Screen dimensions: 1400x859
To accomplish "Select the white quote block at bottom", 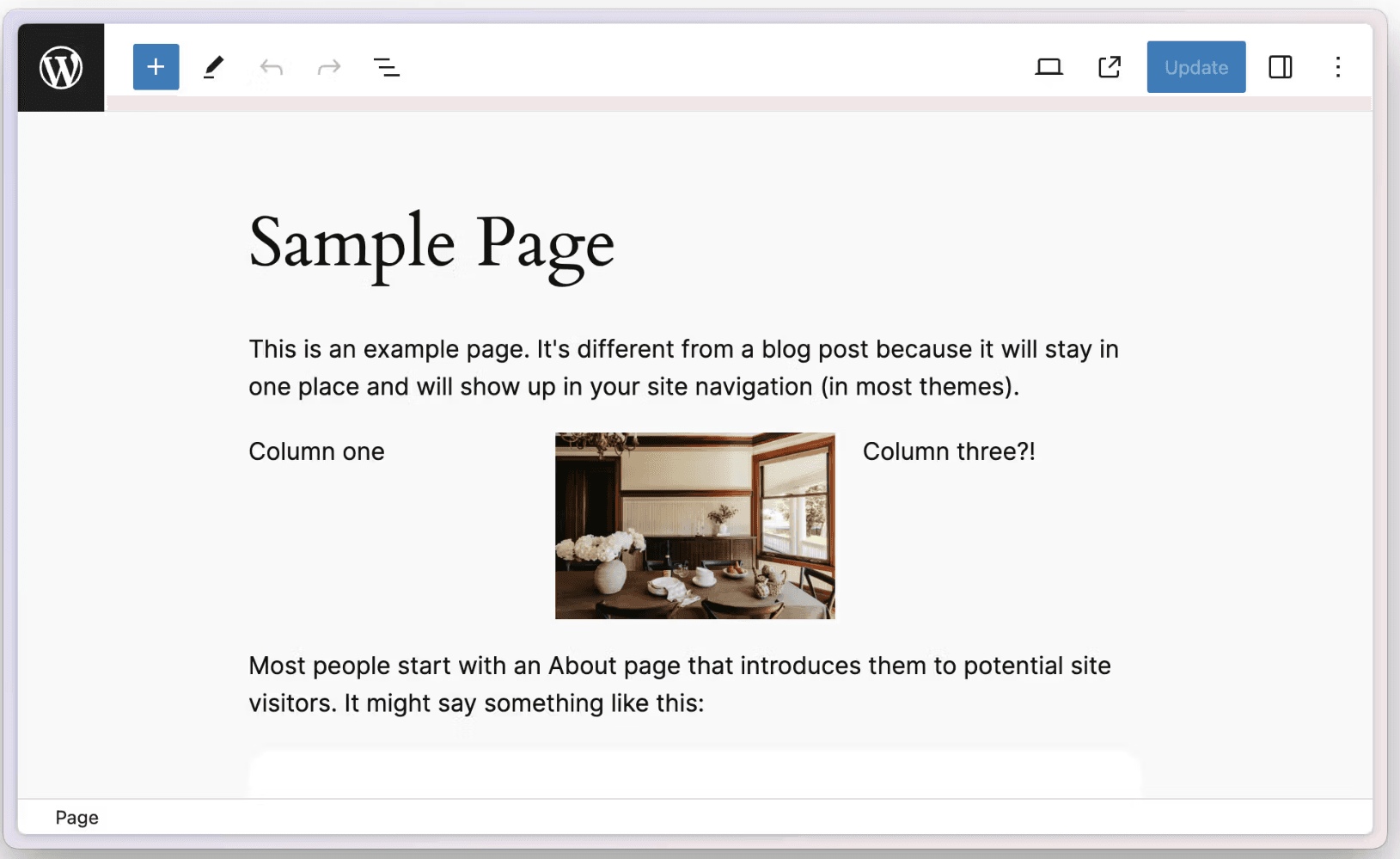I will pyautogui.click(x=694, y=774).
